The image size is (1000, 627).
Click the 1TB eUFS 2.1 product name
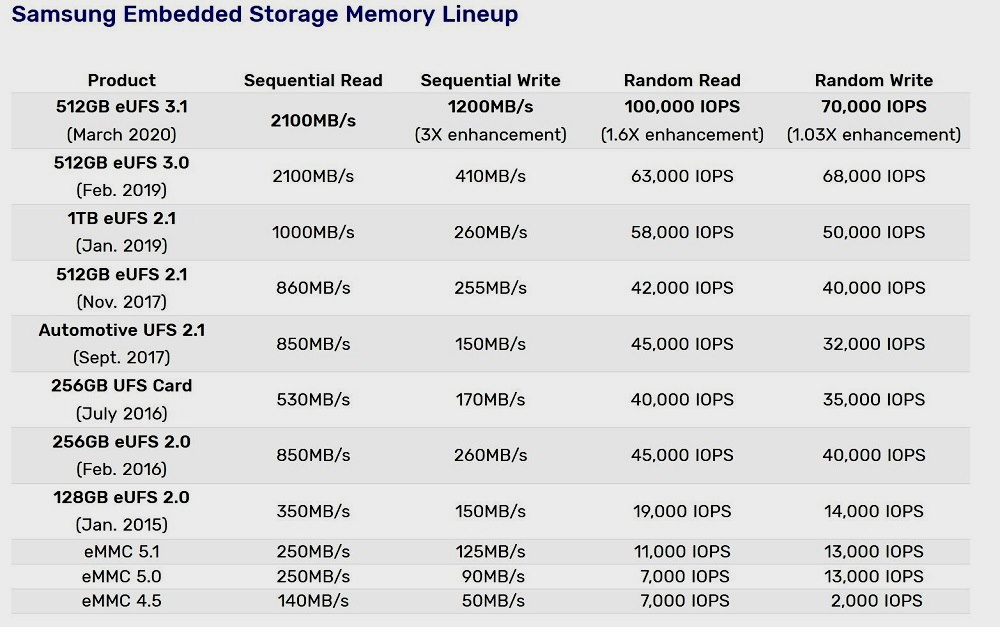(122, 218)
